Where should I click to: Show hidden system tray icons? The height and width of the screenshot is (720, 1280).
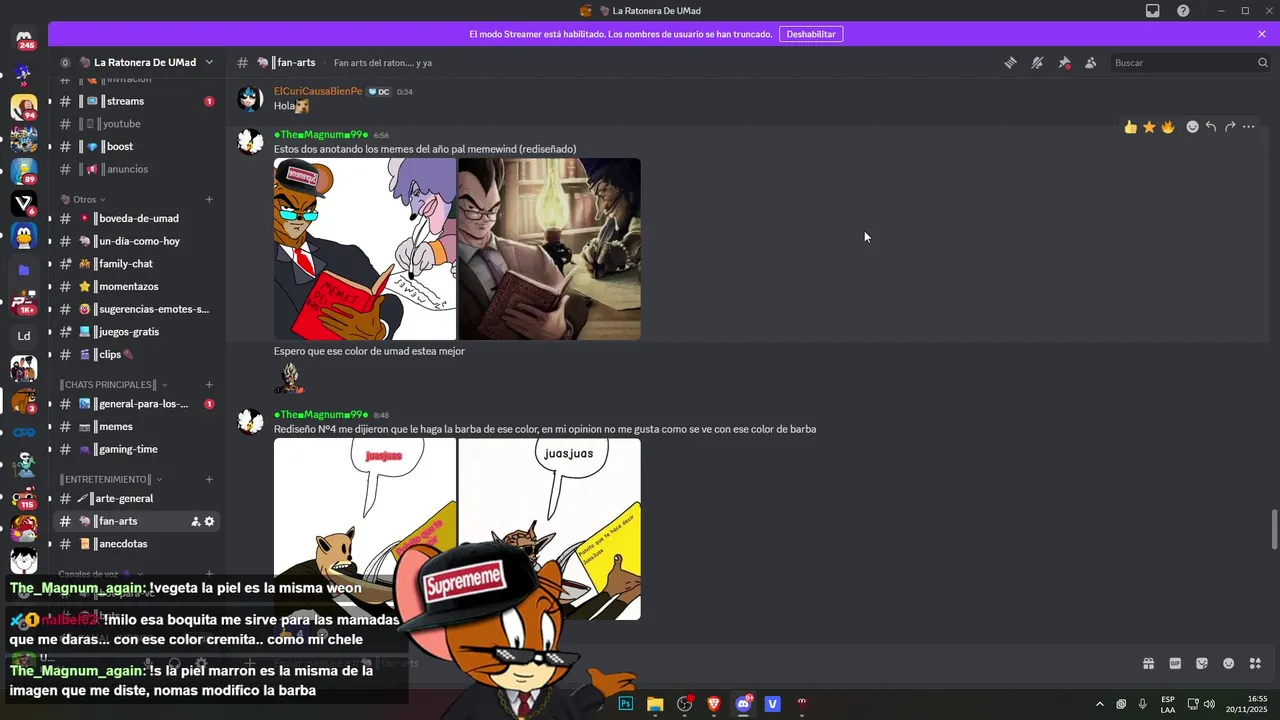click(x=1100, y=704)
